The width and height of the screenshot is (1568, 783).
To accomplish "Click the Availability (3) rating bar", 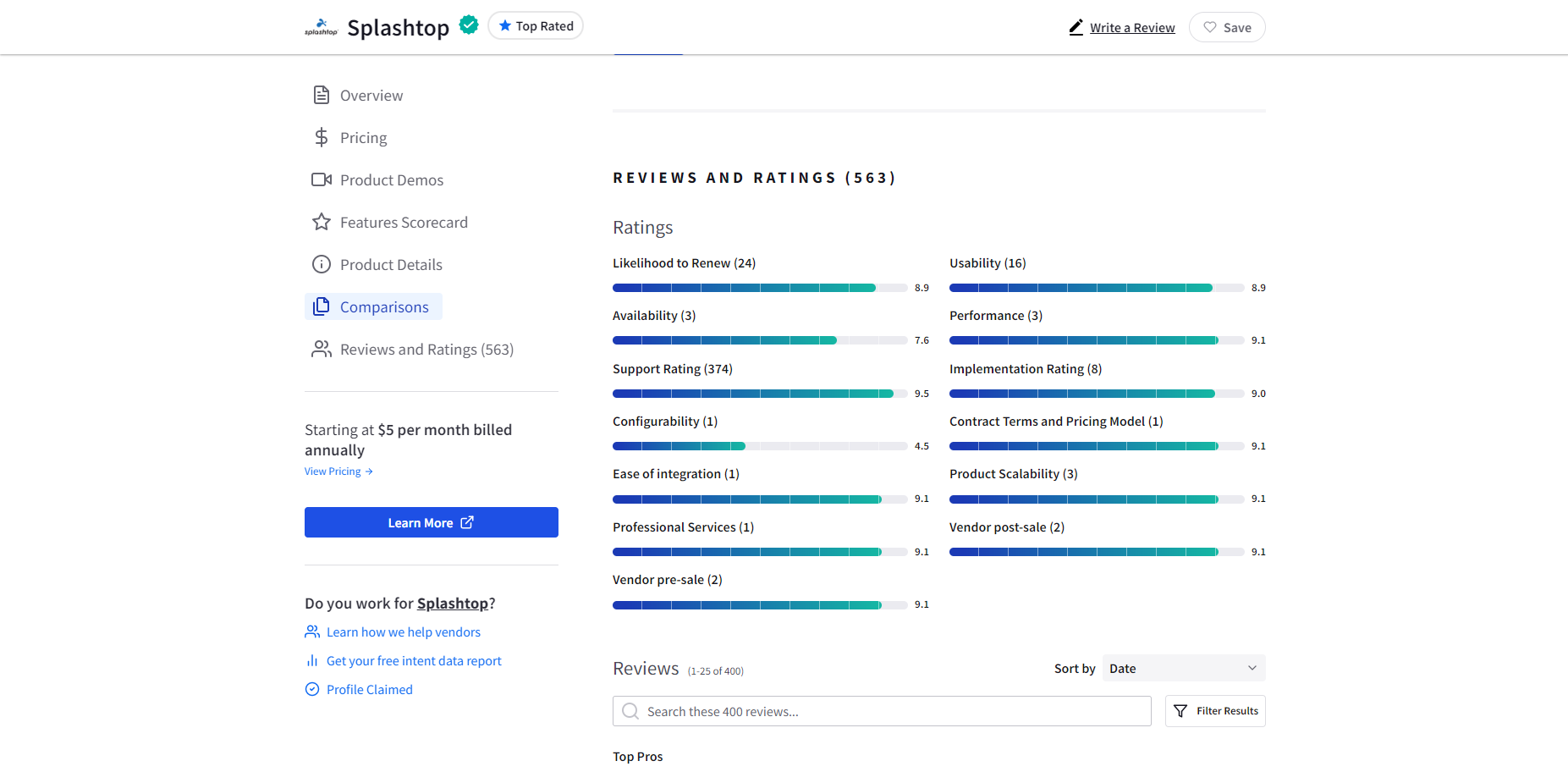I will 760,340.
